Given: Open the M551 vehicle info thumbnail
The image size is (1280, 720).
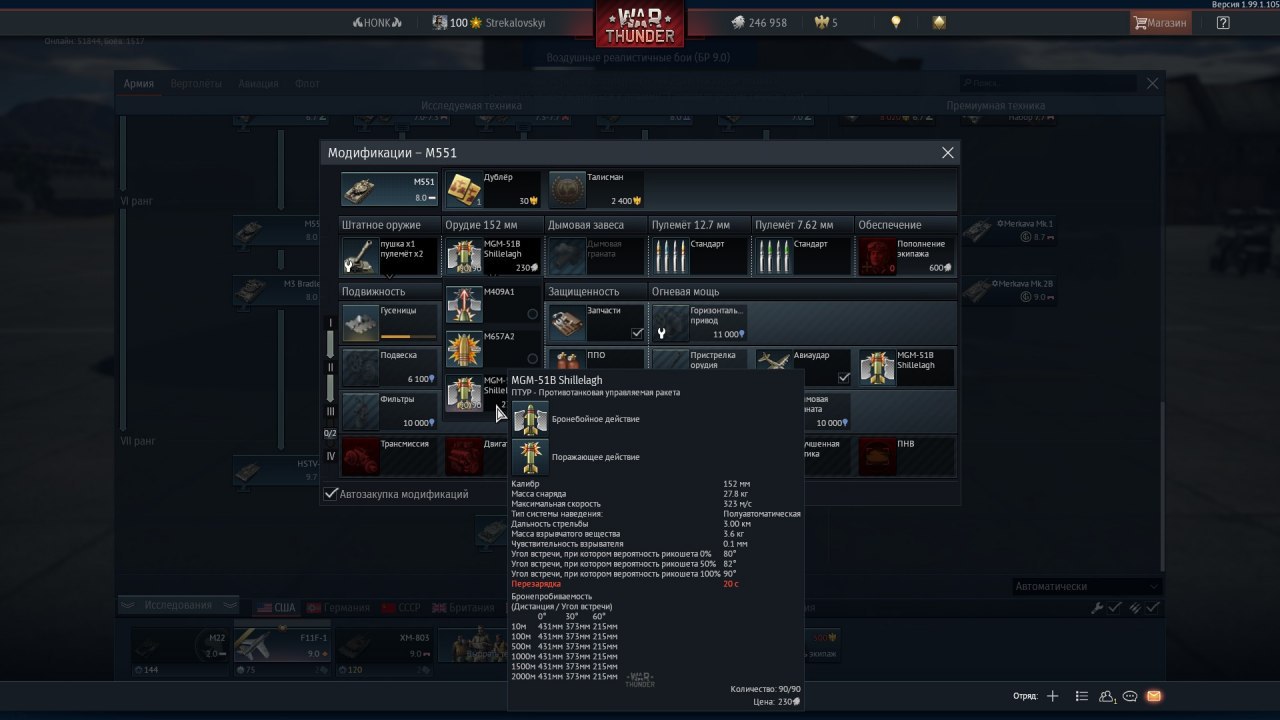Looking at the screenshot, I should click(390, 189).
